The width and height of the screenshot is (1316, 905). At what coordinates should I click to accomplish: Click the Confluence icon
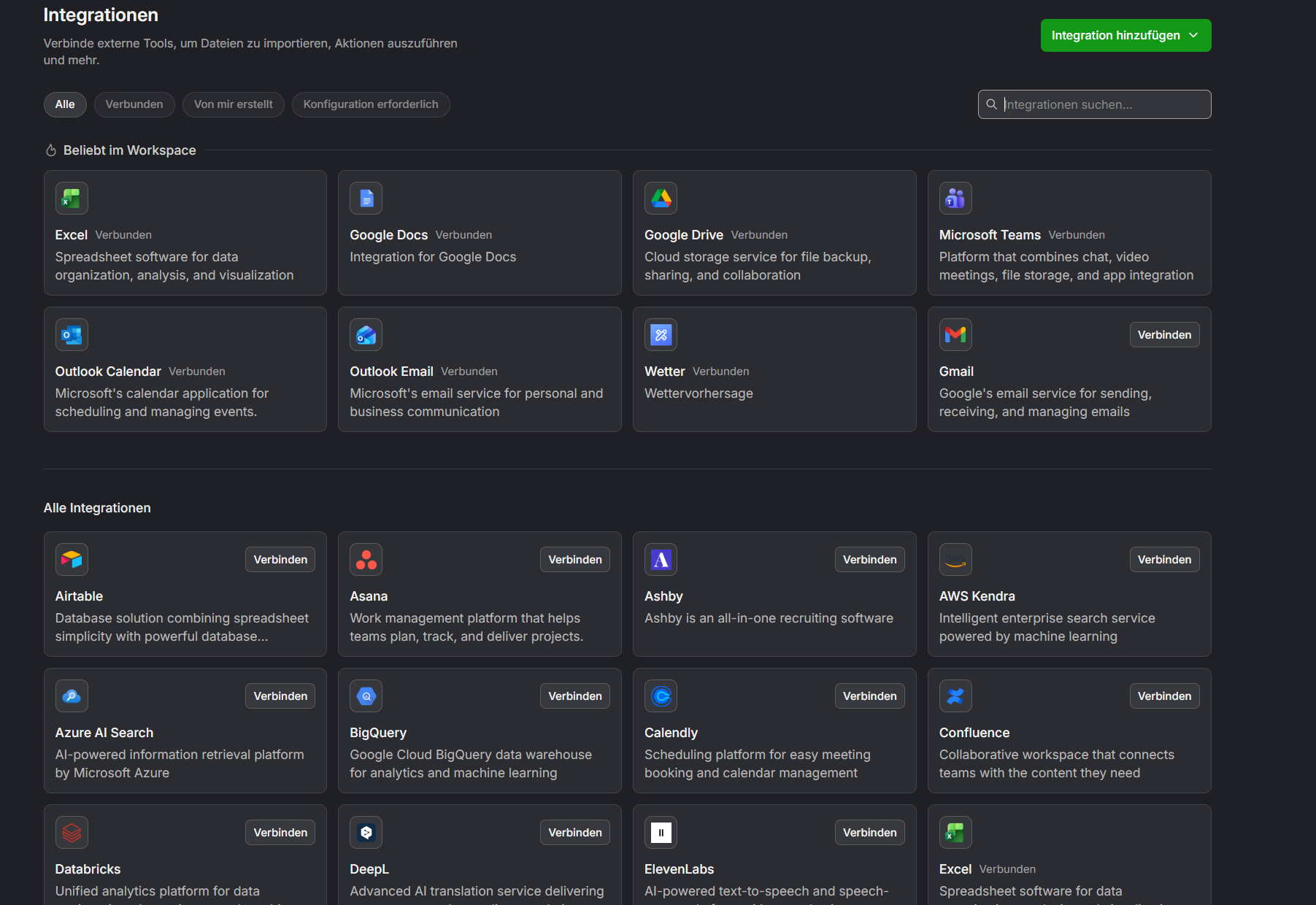tap(955, 696)
